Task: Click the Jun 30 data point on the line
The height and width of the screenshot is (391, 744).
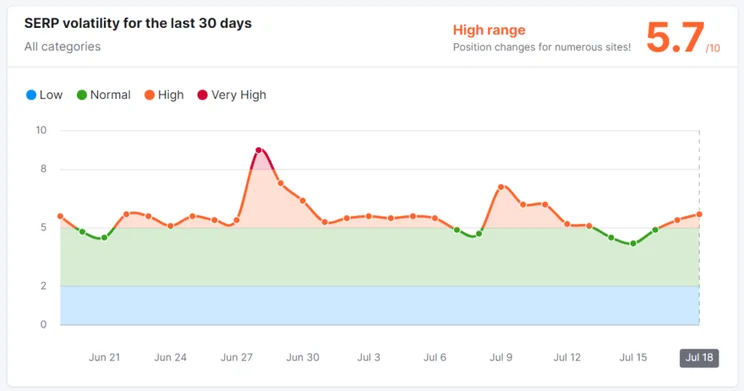Action: [303, 201]
